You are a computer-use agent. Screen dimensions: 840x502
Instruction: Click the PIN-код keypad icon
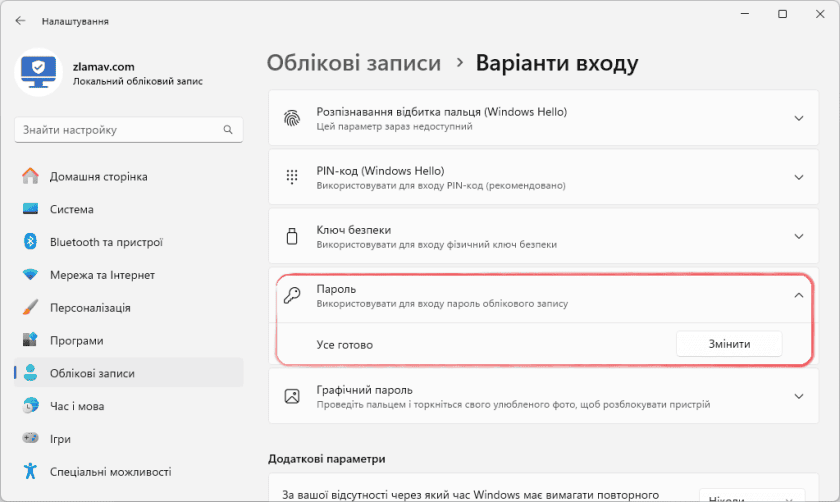coord(292,177)
